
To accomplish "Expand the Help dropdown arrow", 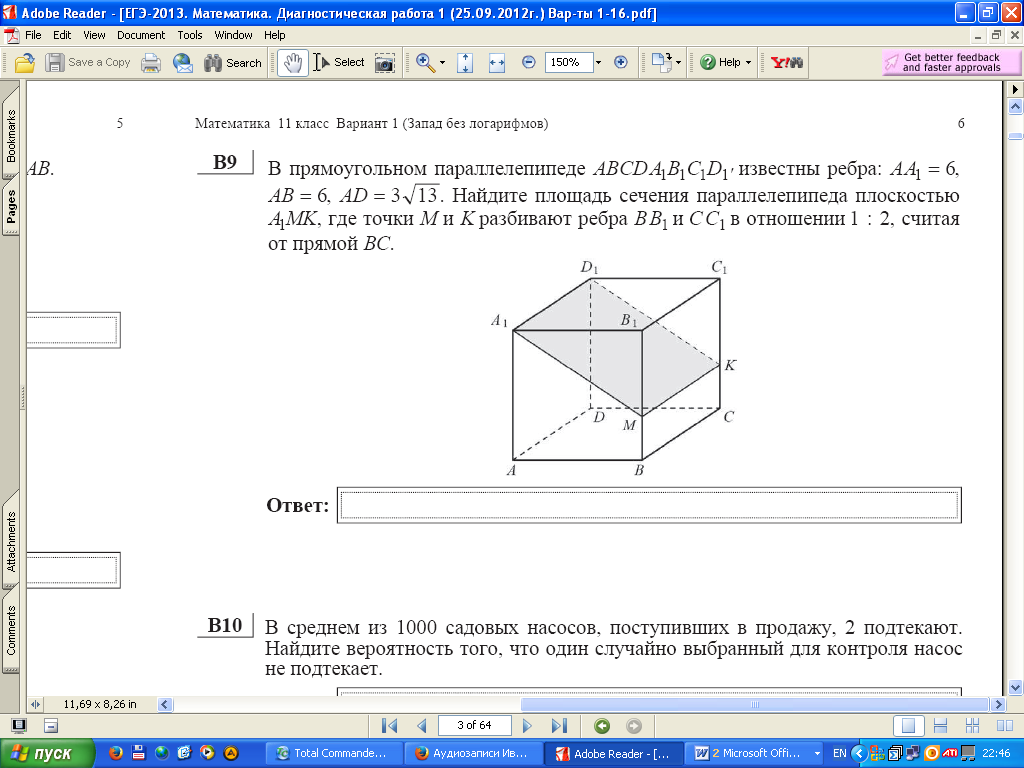I will click(x=748, y=63).
